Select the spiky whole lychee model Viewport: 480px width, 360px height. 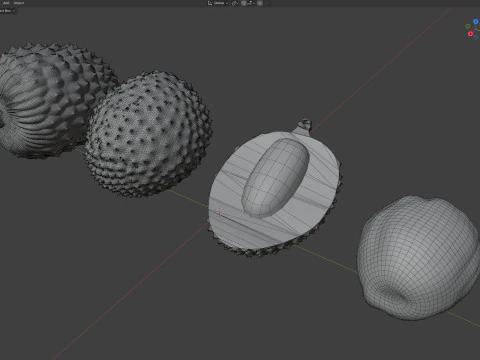tap(148, 133)
